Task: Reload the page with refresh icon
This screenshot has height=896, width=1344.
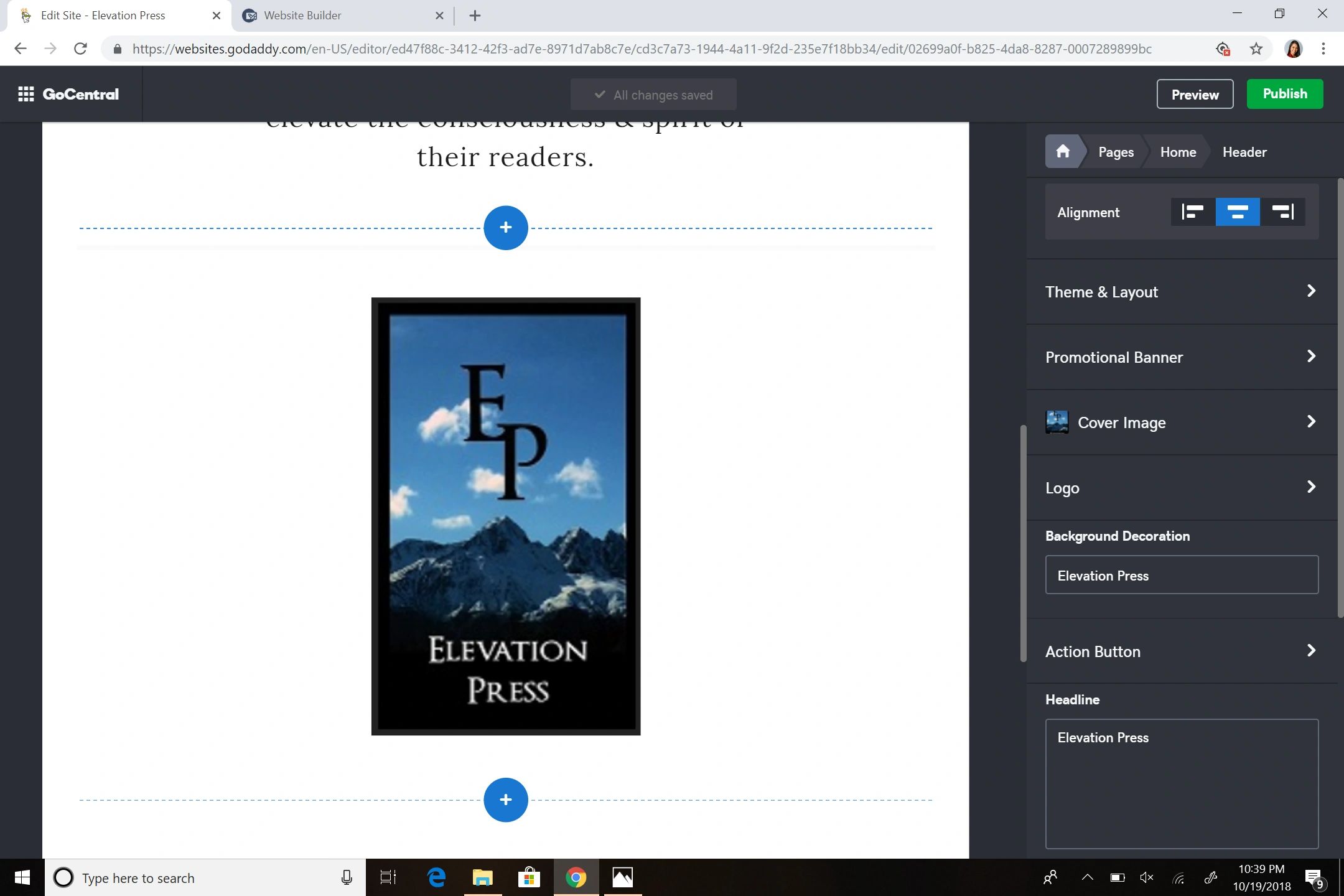Action: (x=80, y=49)
